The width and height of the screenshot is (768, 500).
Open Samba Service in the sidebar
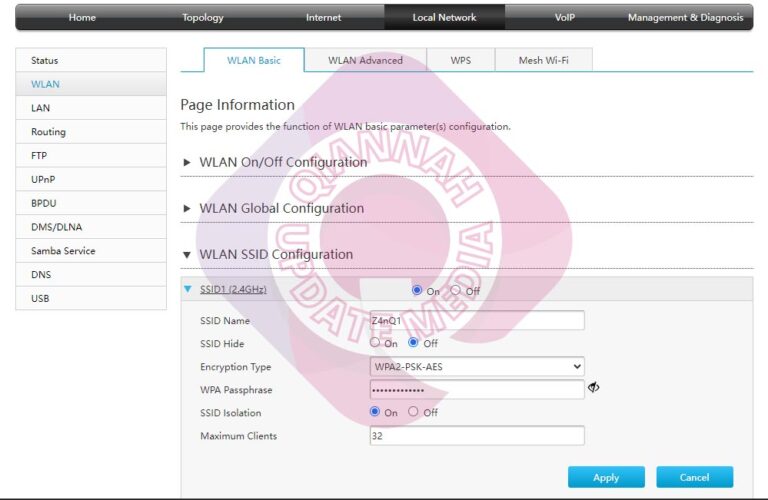coord(63,251)
